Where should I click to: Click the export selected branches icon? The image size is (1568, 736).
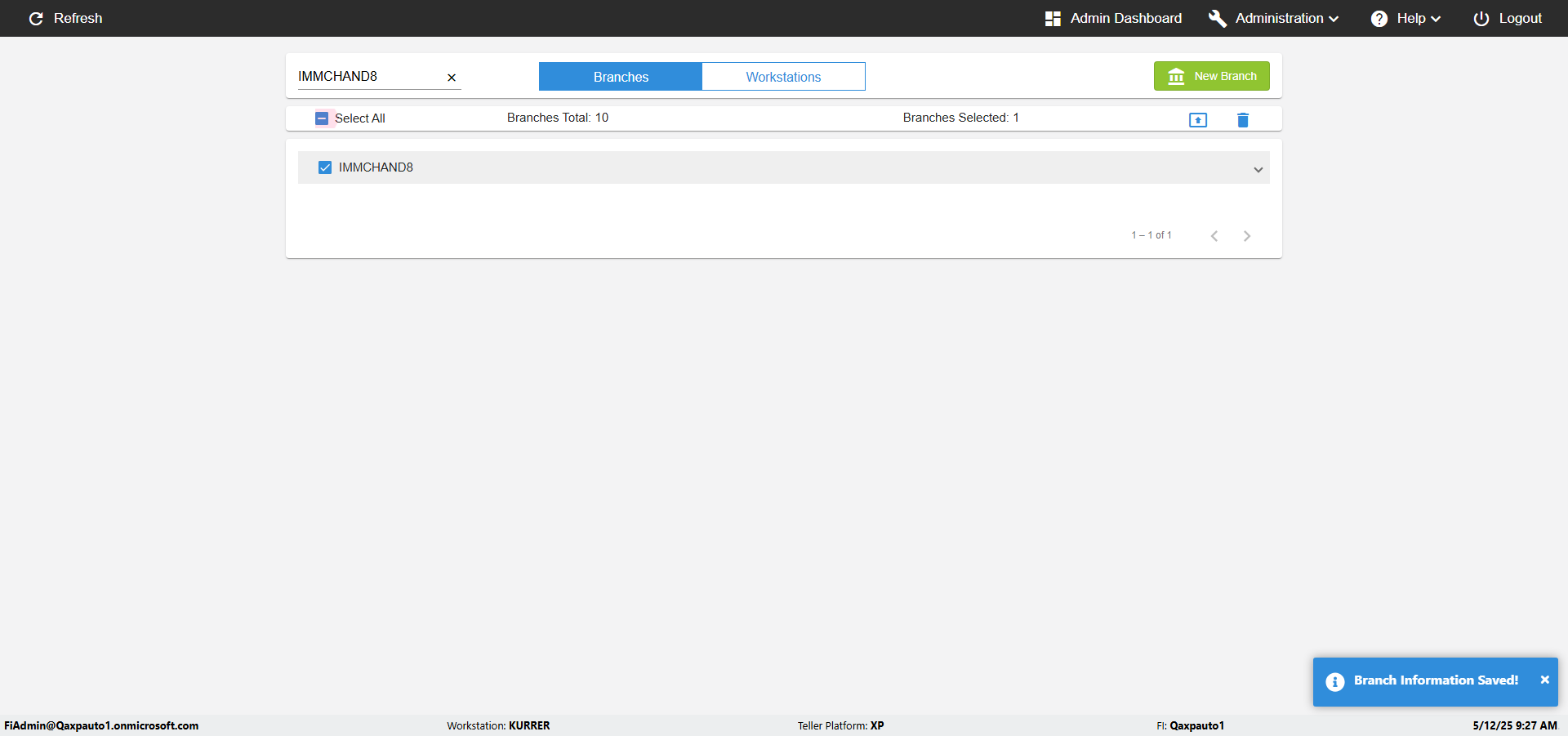pyautogui.click(x=1198, y=120)
